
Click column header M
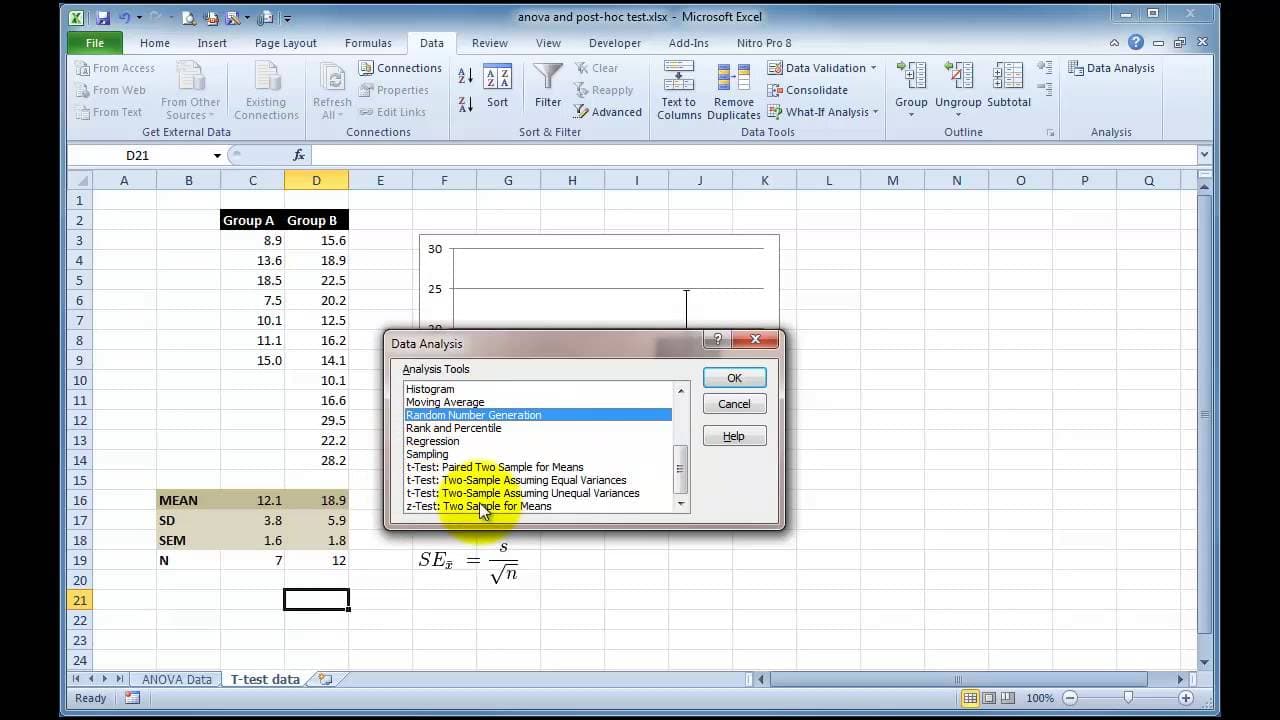(x=892, y=181)
